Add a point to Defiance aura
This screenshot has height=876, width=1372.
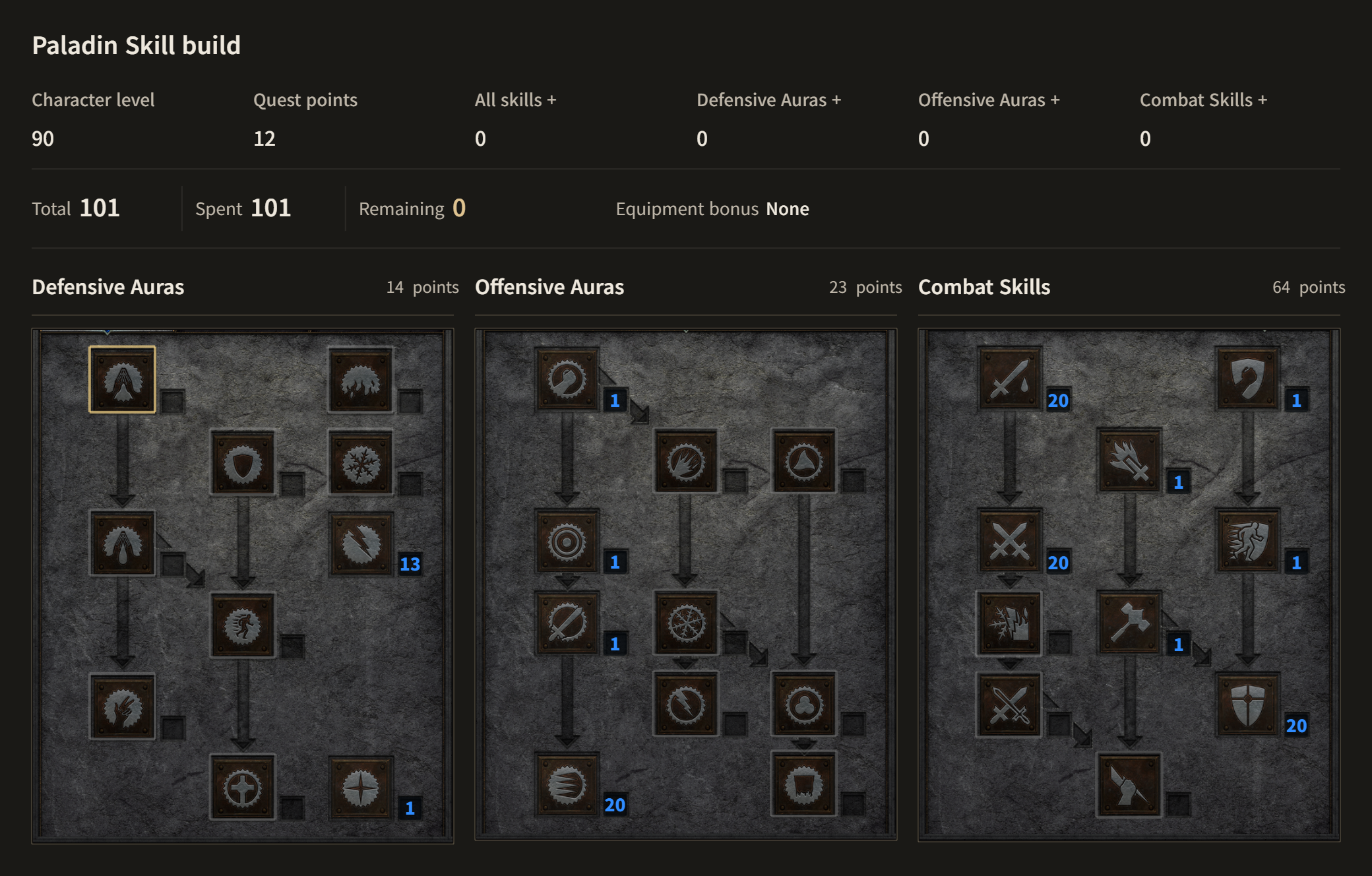[x=243, y=462]
